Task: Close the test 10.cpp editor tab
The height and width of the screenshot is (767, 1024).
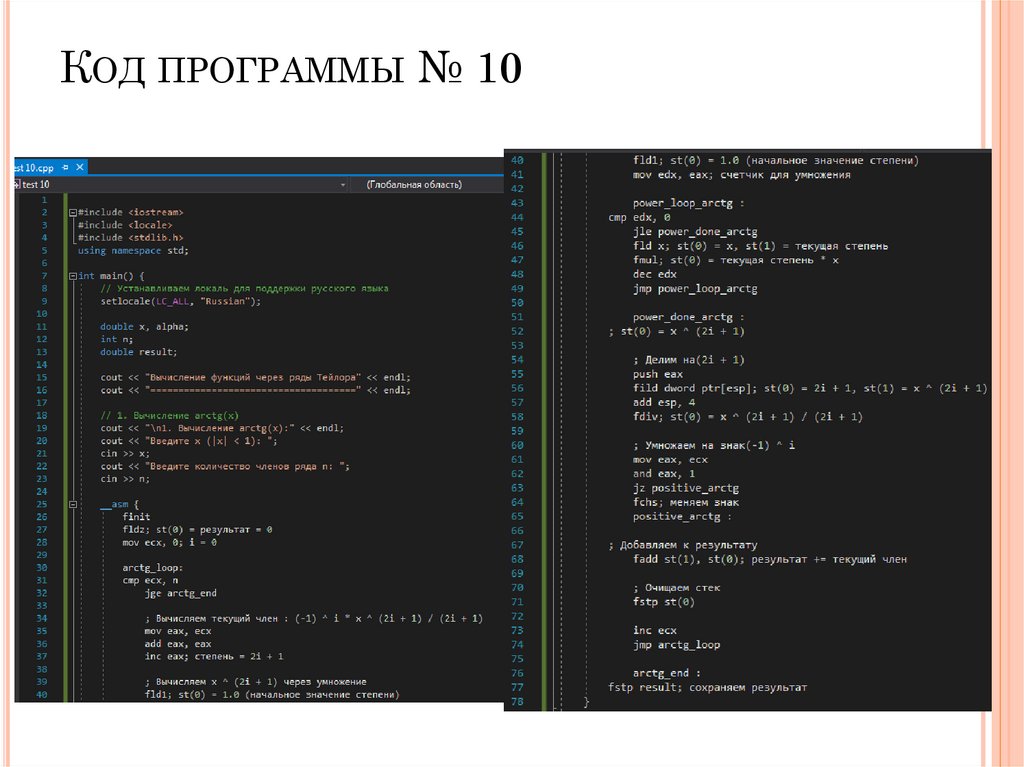Action: click(x=79, y=166)
